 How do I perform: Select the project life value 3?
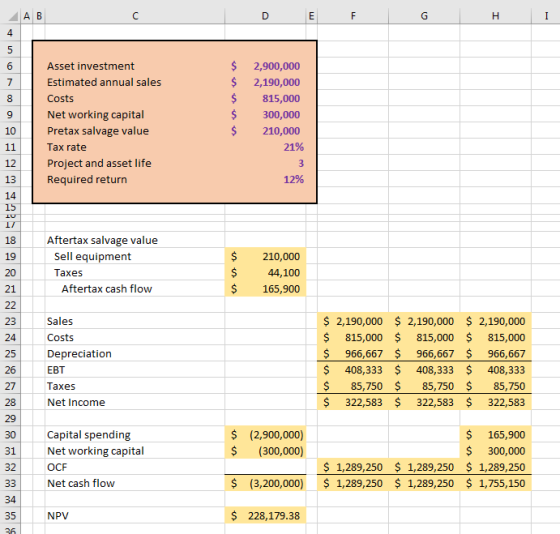point(265,163)
